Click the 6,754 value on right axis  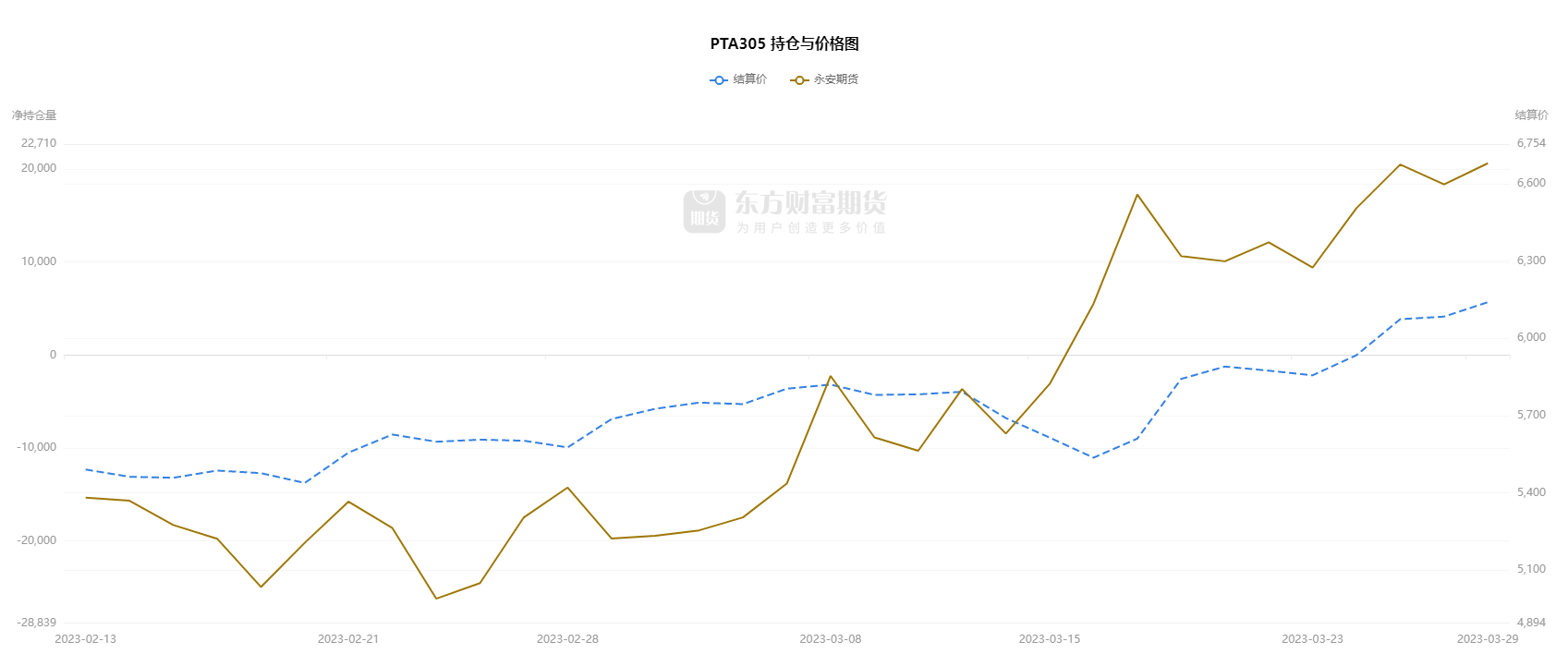click(x=1531, y=143)
